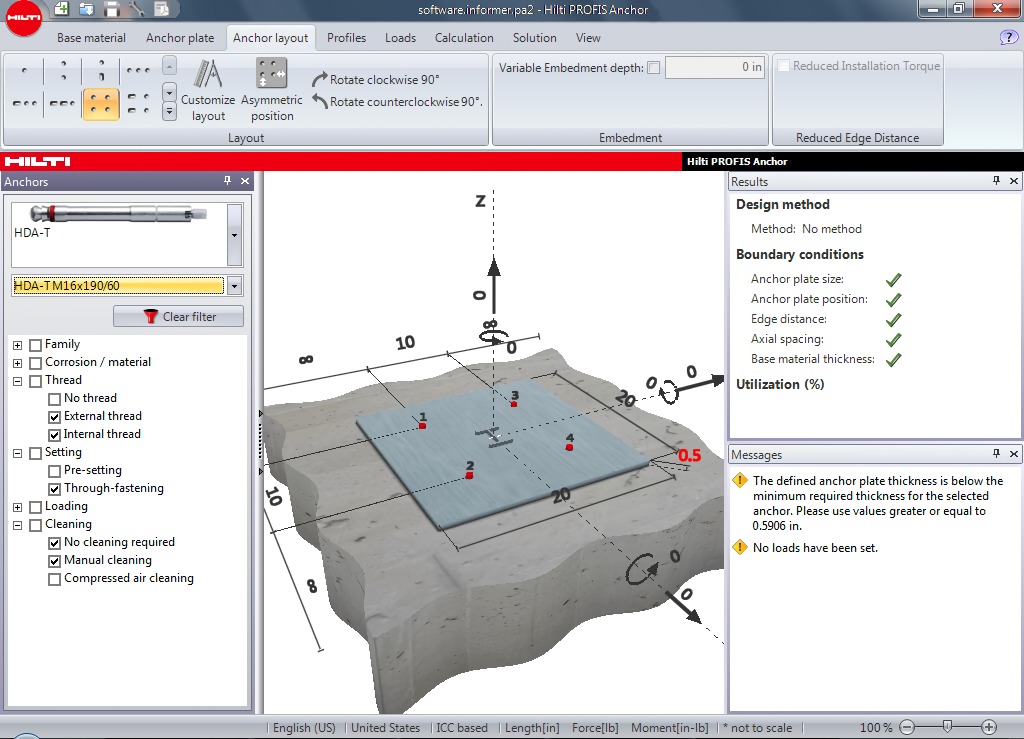This screenshot has height=739, width=1024.
Task: Check the Family filter checkbox
Action: (x=36, y=345)
